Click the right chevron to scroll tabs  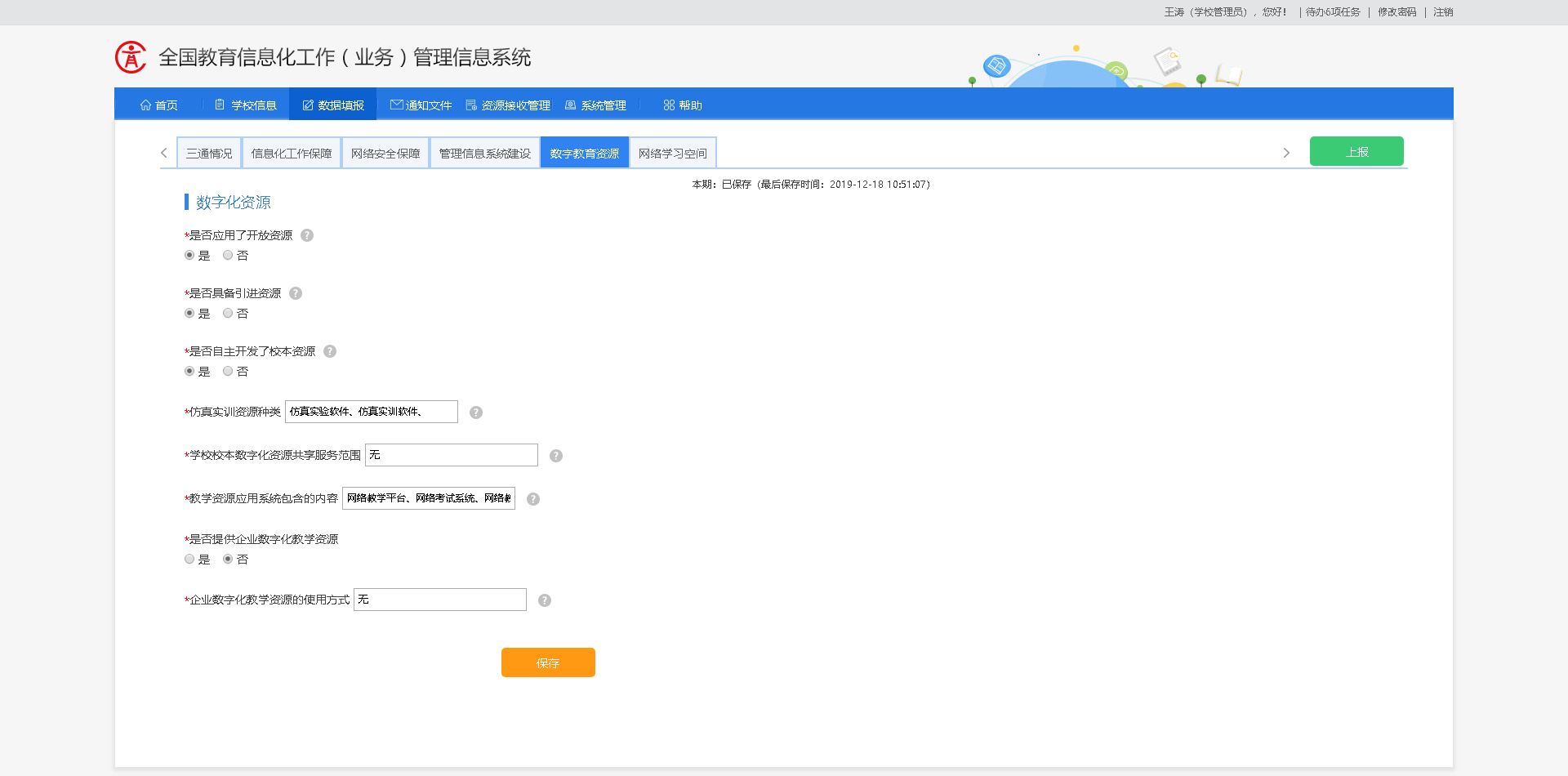click(x=1286, y=152)
